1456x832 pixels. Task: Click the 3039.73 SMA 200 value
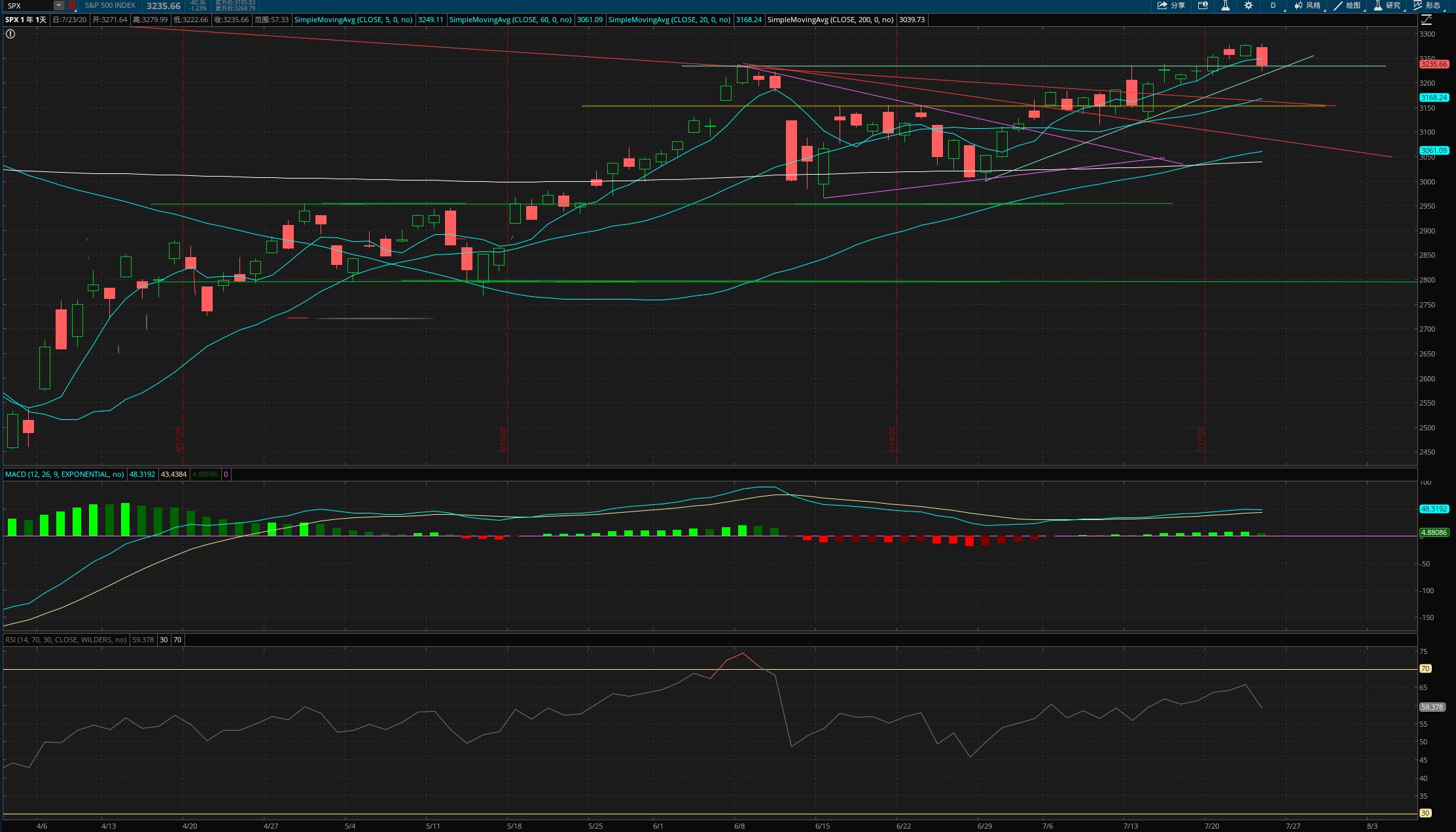click(x=912, y=20)
